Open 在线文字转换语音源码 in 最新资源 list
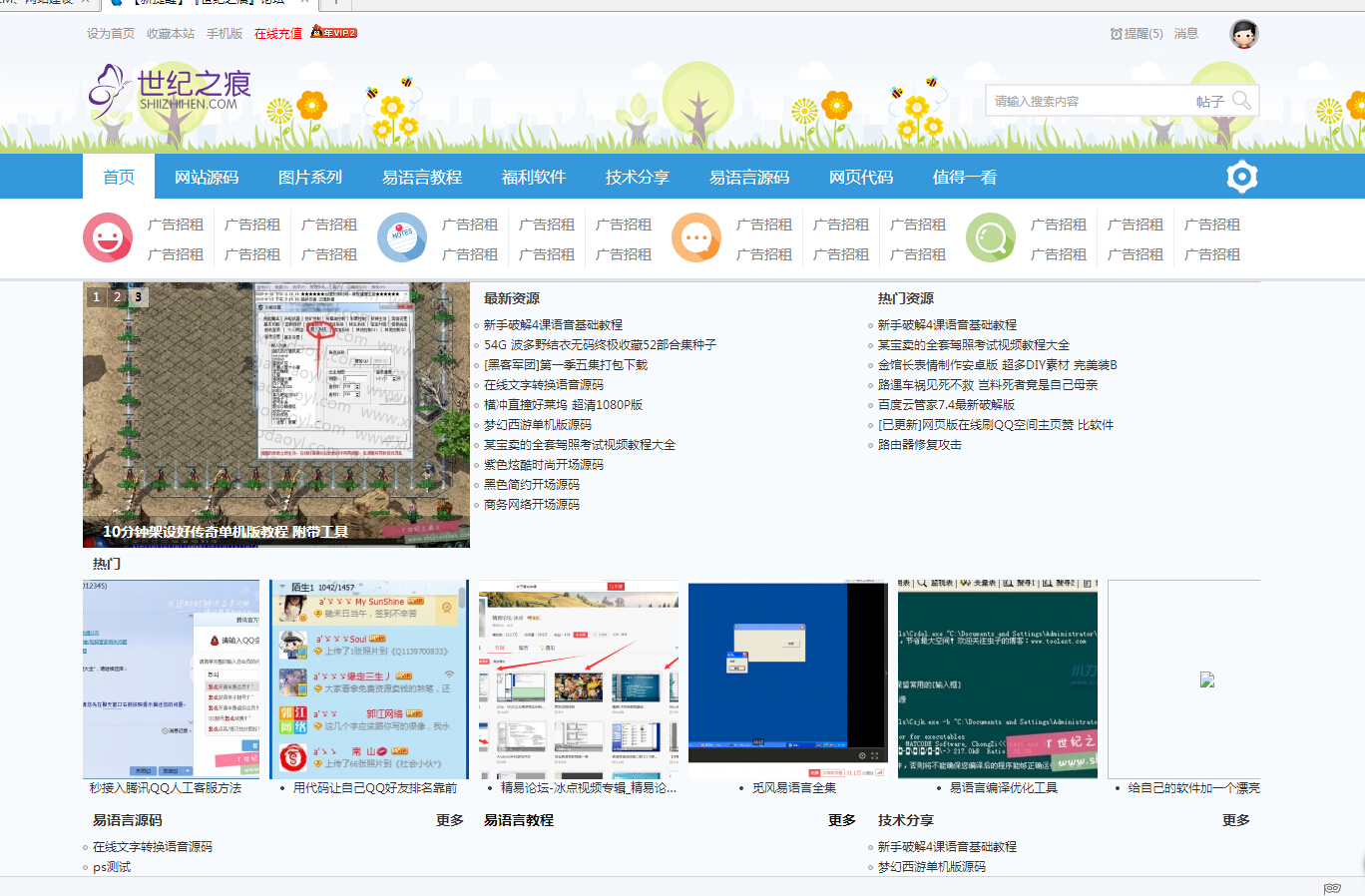1365x896 pixels. coord(544,384)
